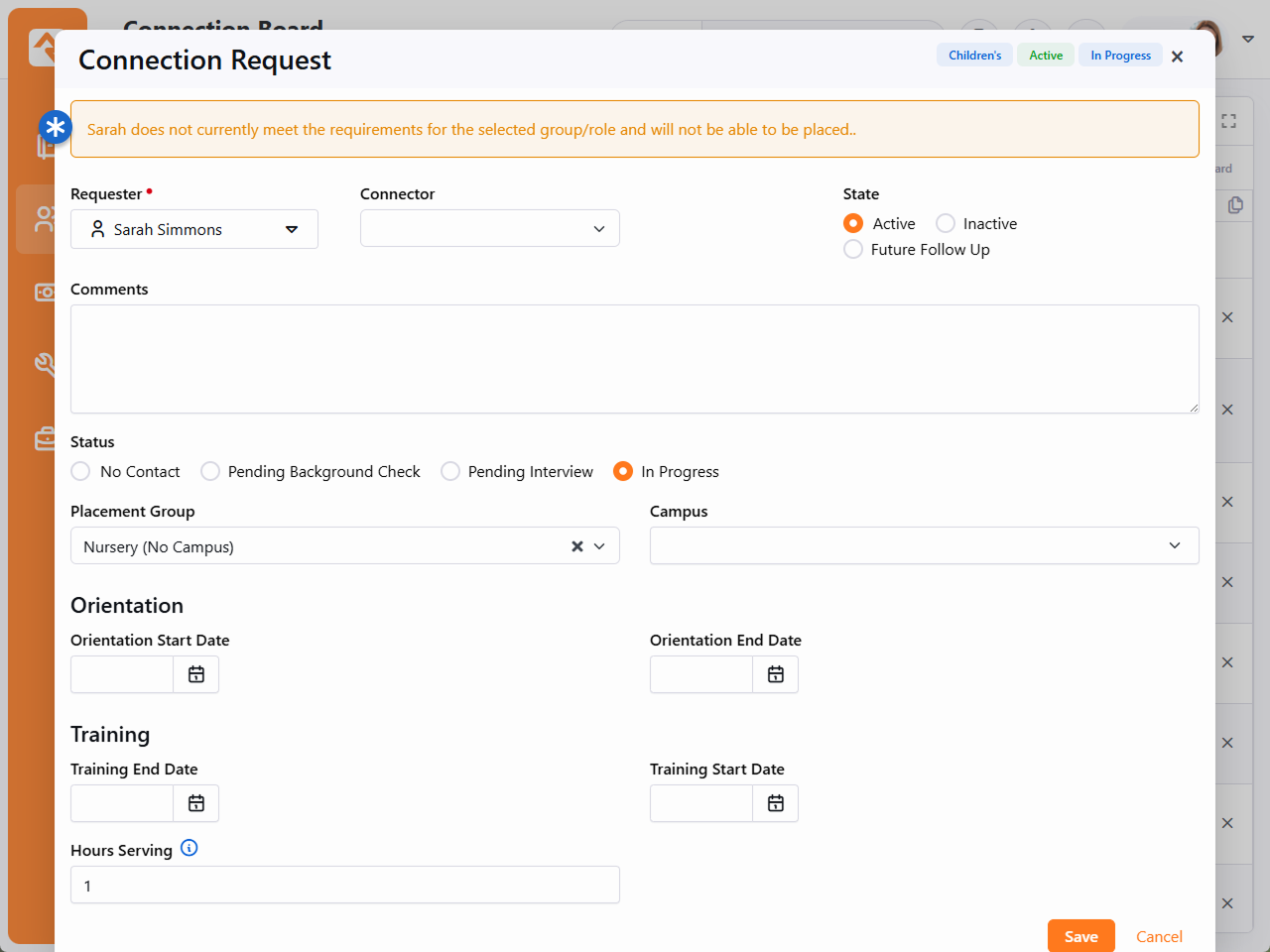
Task: Click into the Comments text area
Action: pyautogui.click(x=634, y=359)
